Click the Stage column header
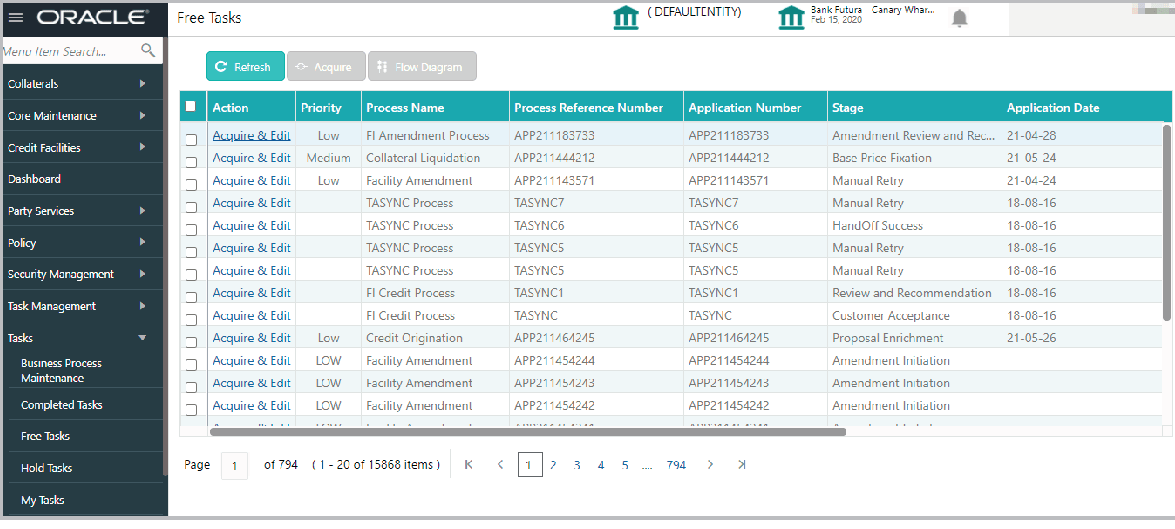Viewport: 1175px width, 529px height. tap(848, 108)
